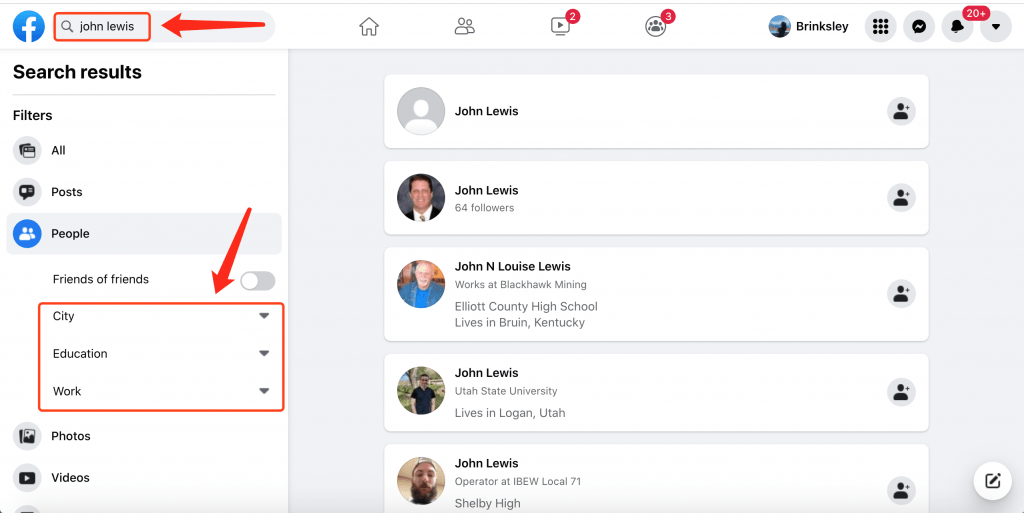
Task: Open the Brinksley profile link
Action: point(808,27)
